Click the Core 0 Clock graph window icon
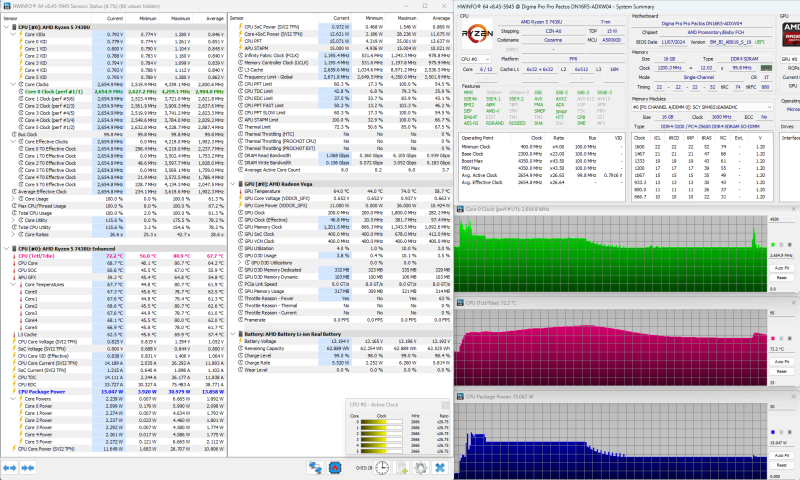 click(460, 209)
